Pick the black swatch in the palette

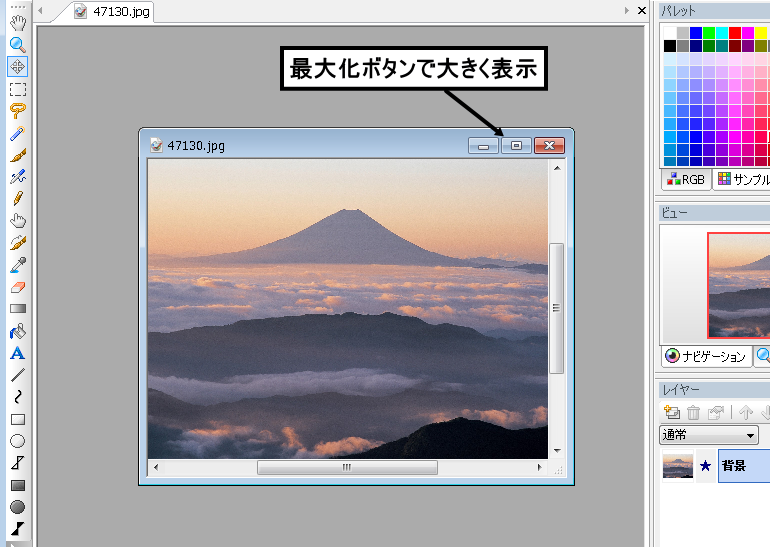(670, 46)
